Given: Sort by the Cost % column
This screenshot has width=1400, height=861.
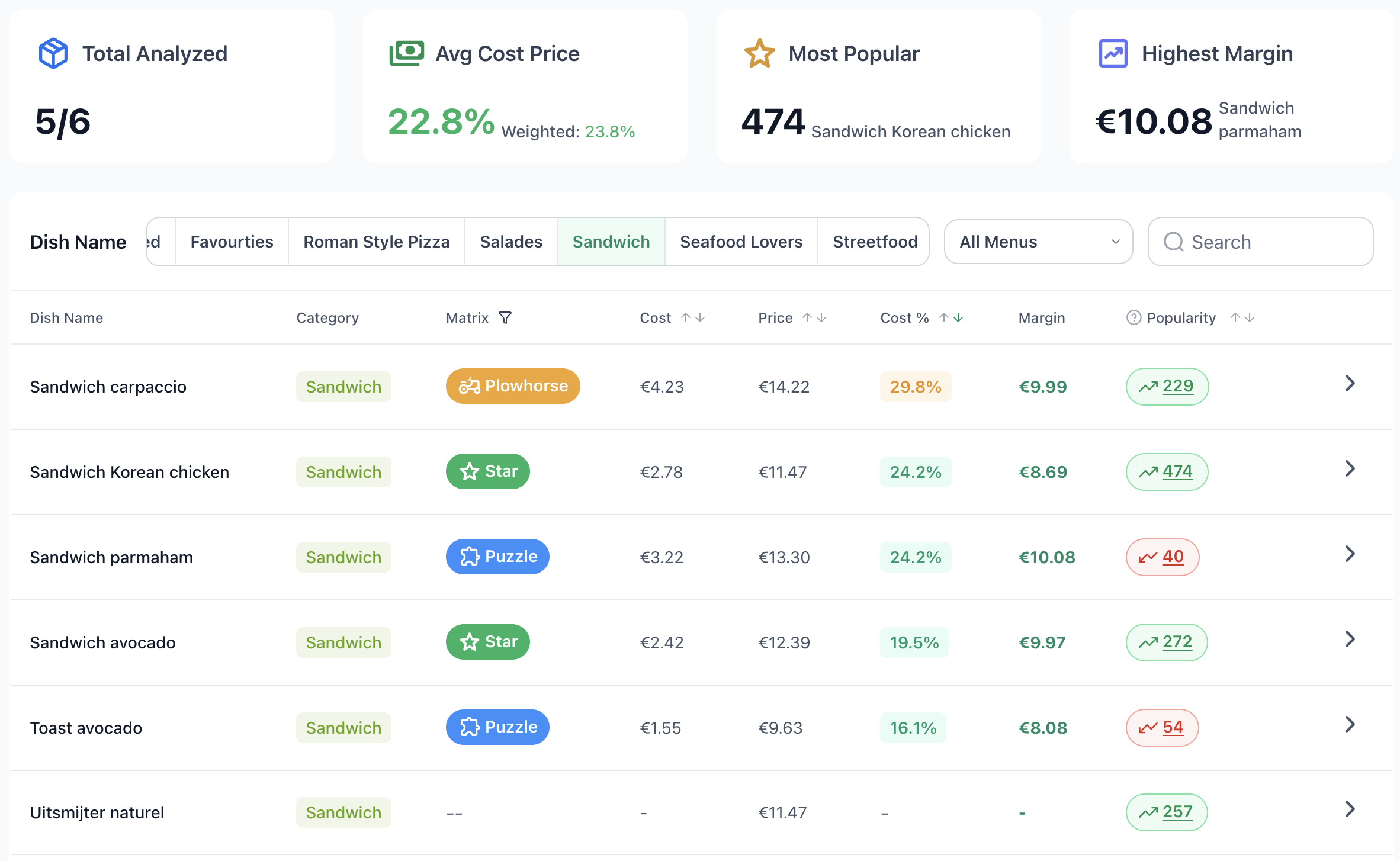Looking at the screenshot, I should pyautogui.click(x=951, y=318).
